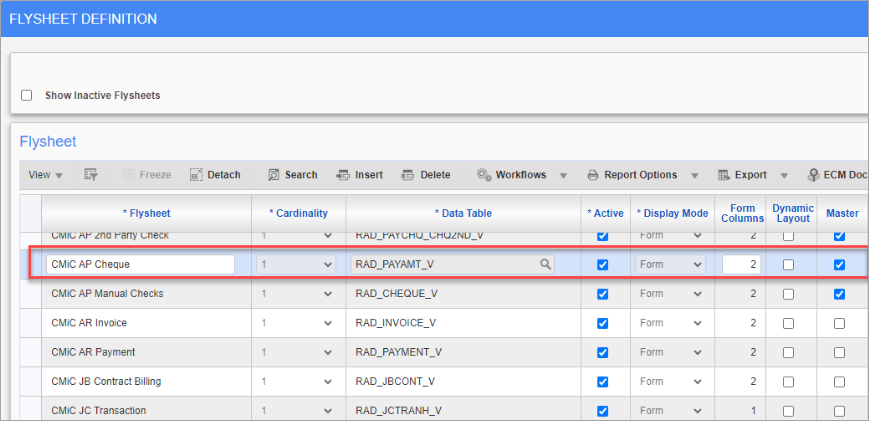Click the magnifier lookup in the RAD_PAYAMT_V field

pos(546,265)
